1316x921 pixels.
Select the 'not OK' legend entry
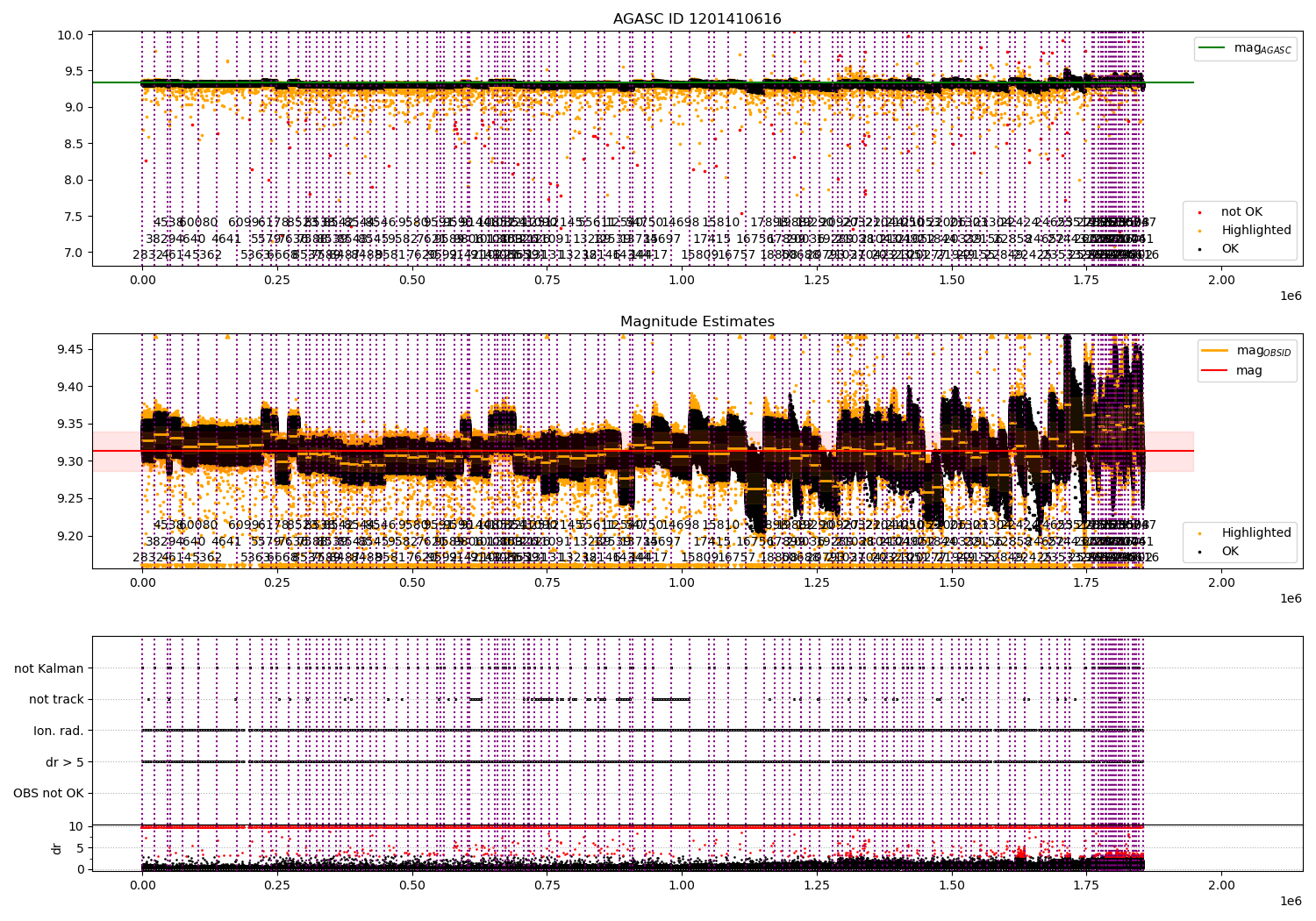click(x=1241, y=211)
